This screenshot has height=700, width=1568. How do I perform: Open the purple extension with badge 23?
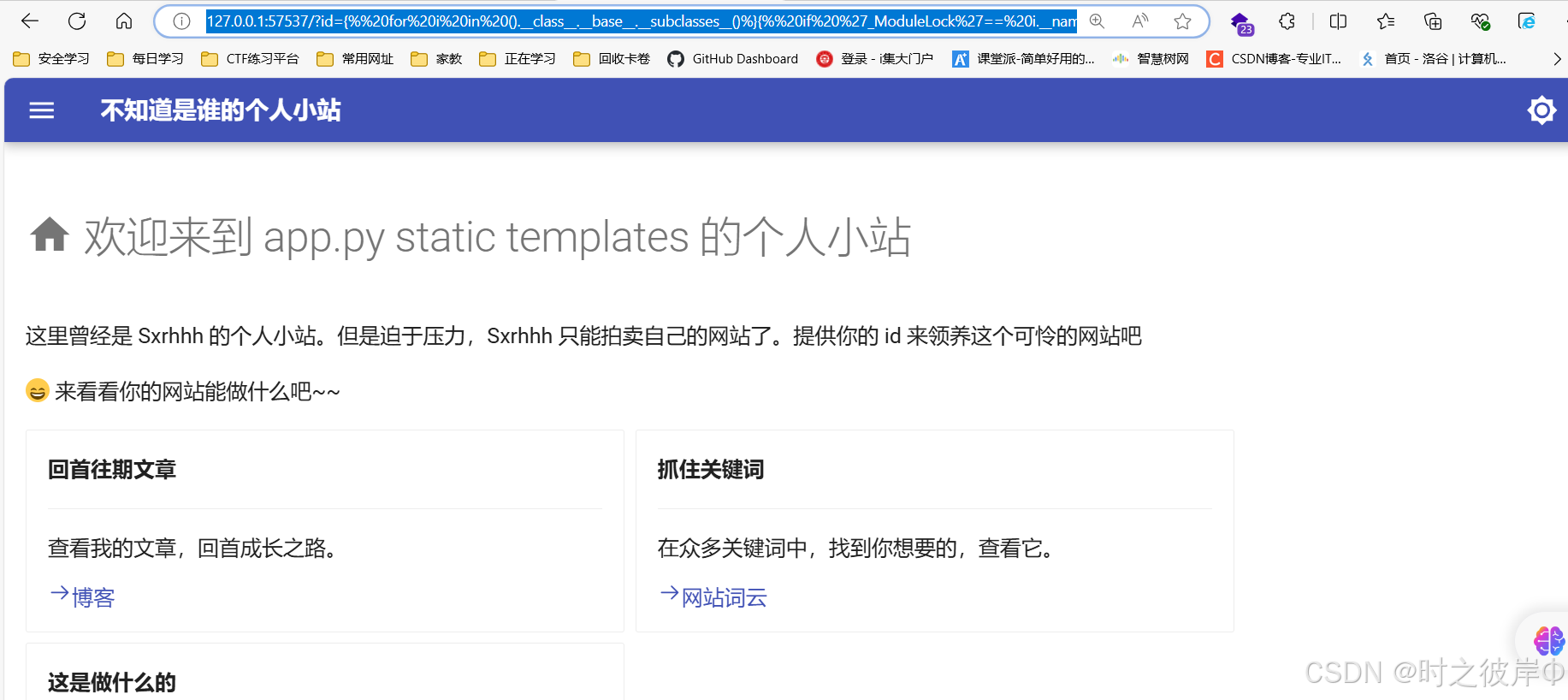[1241, 23]
